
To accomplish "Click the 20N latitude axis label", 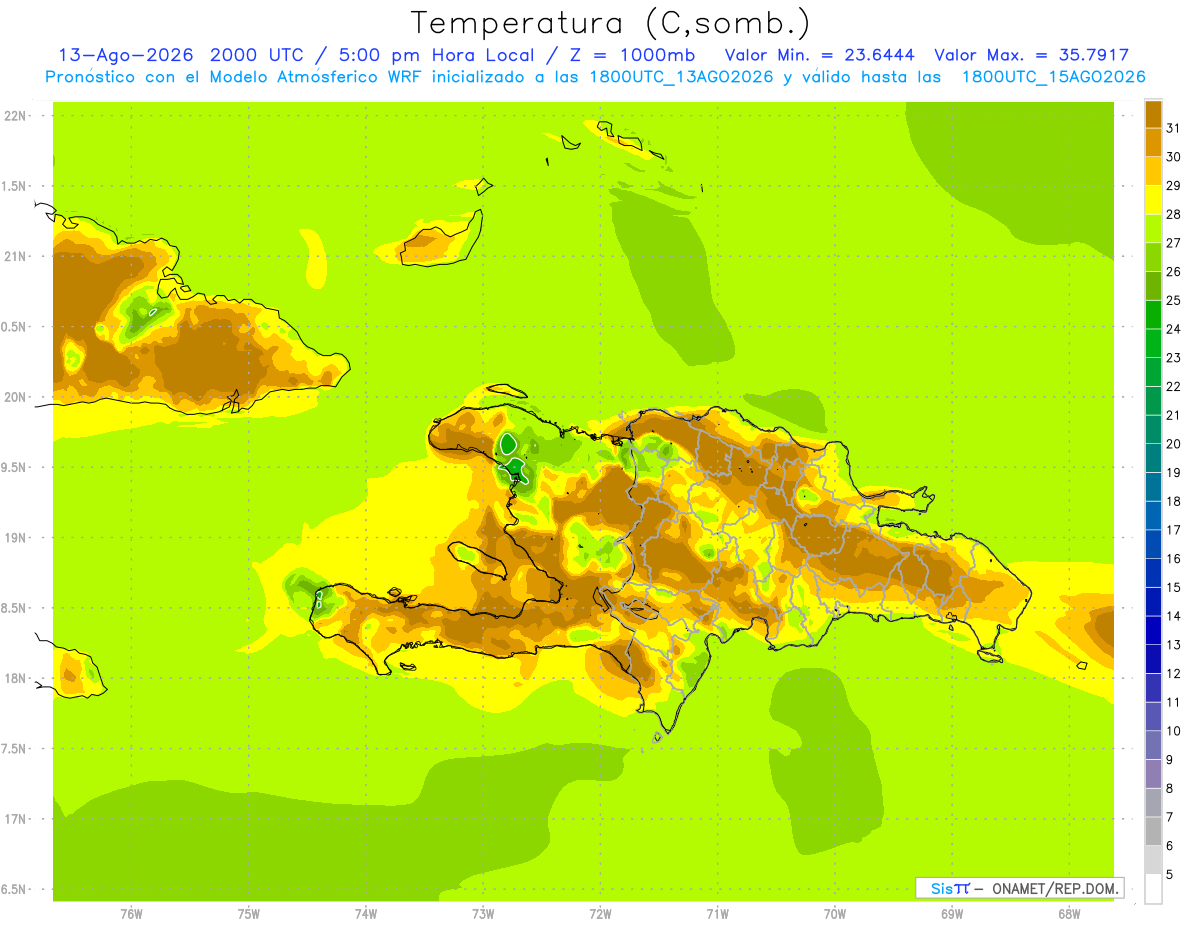I will tap(16, 397).
